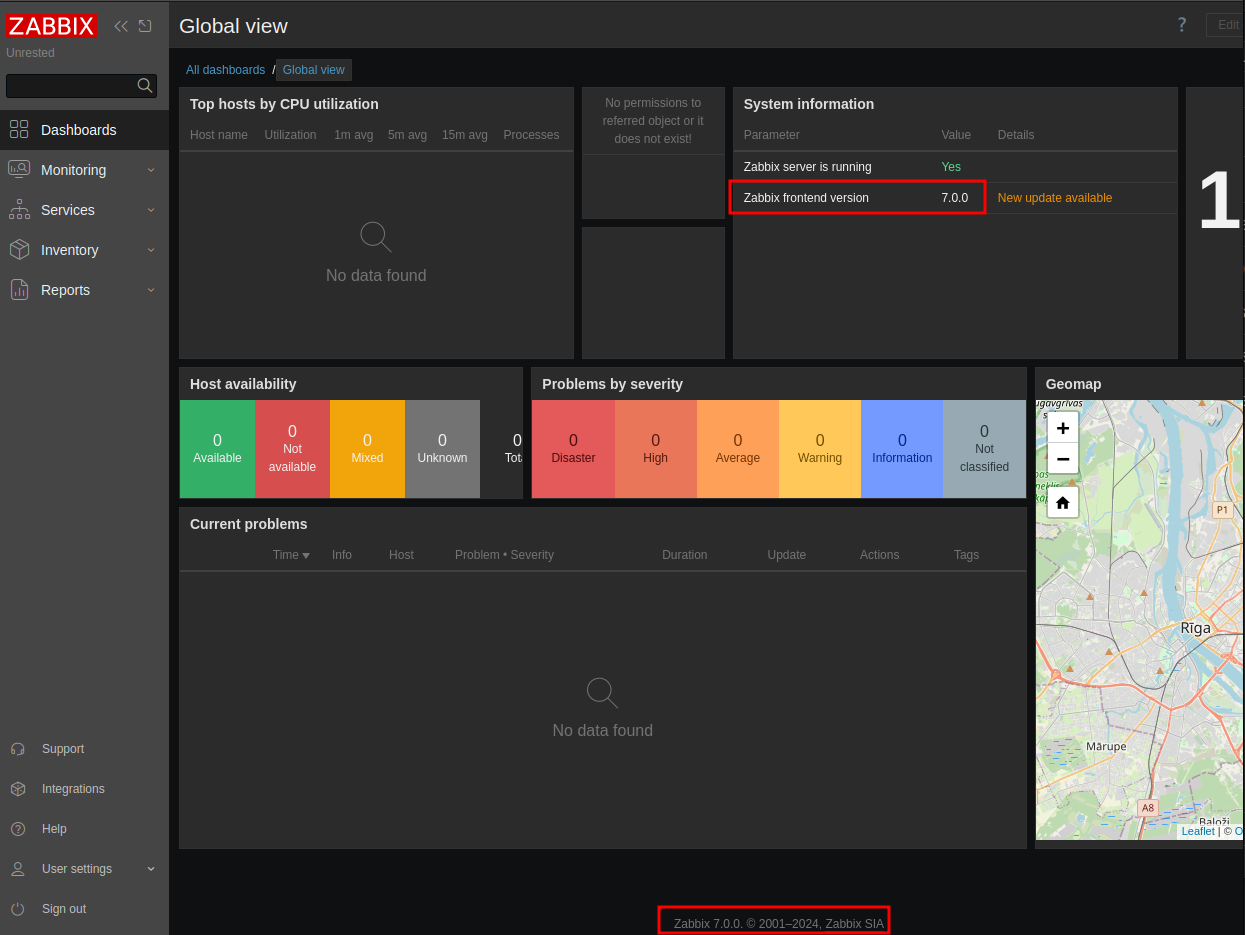This screenshot has height=935, width=1245.
Task: Open the Support link
Action: 62,749
